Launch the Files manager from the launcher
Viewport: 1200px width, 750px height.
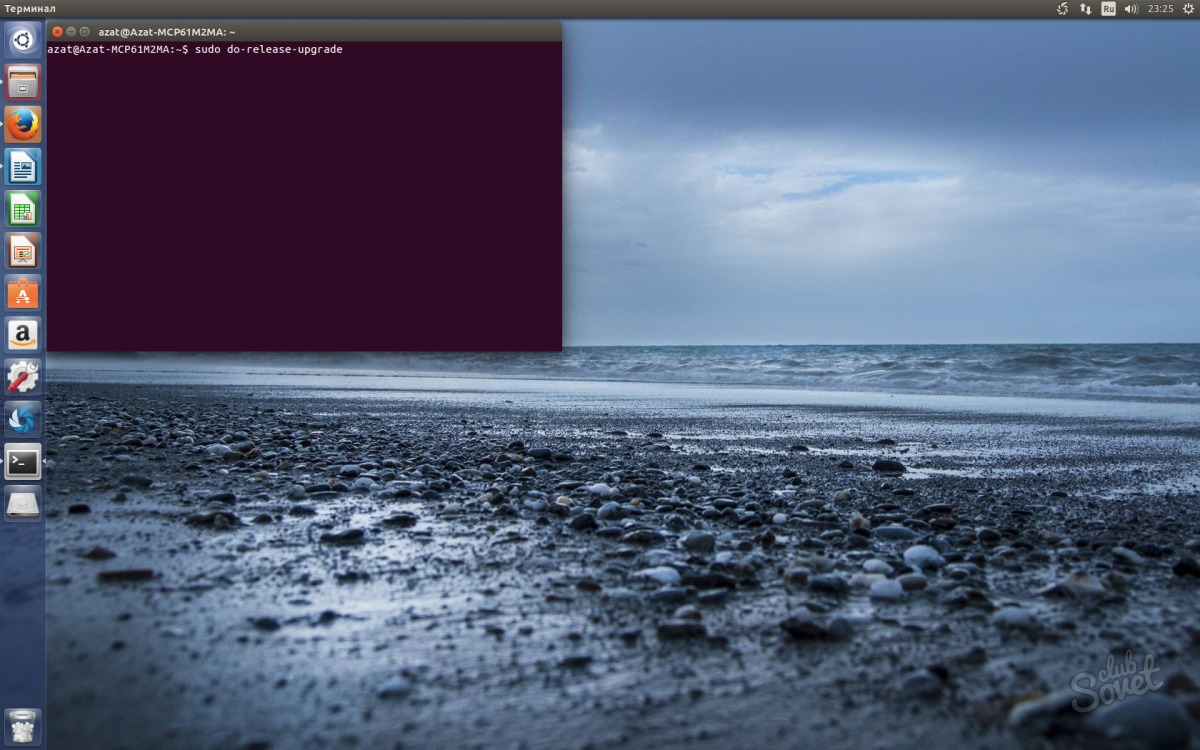tap(22, 82)
